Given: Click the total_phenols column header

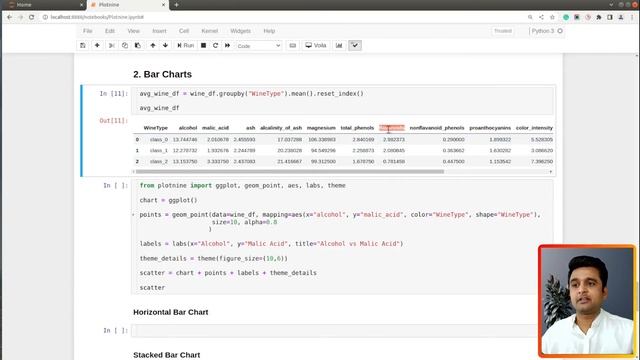Looking at the screenshot, I should coord(357,128).
